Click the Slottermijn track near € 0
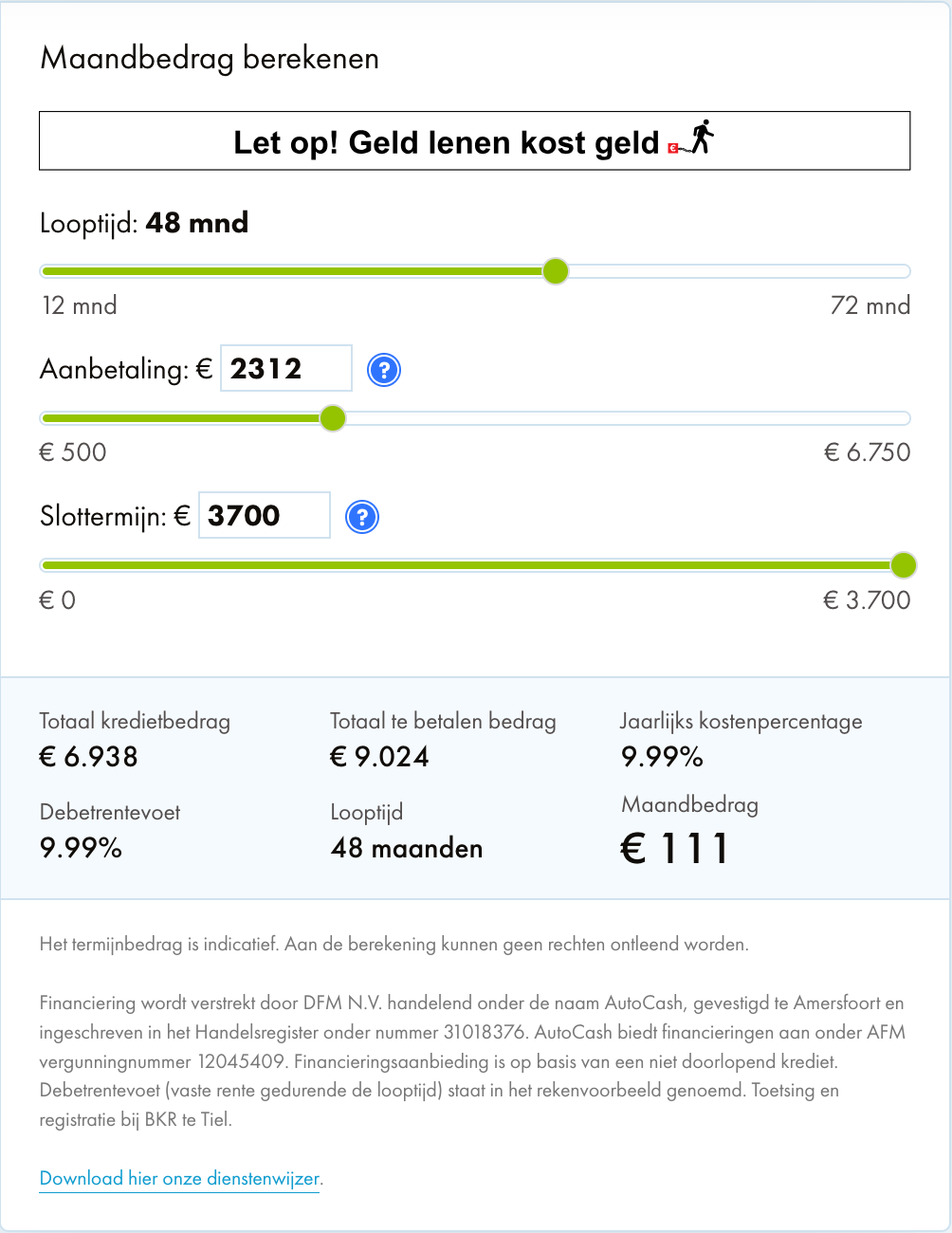This screenshot has height=1233, width=952. click(x=57, y=565)
